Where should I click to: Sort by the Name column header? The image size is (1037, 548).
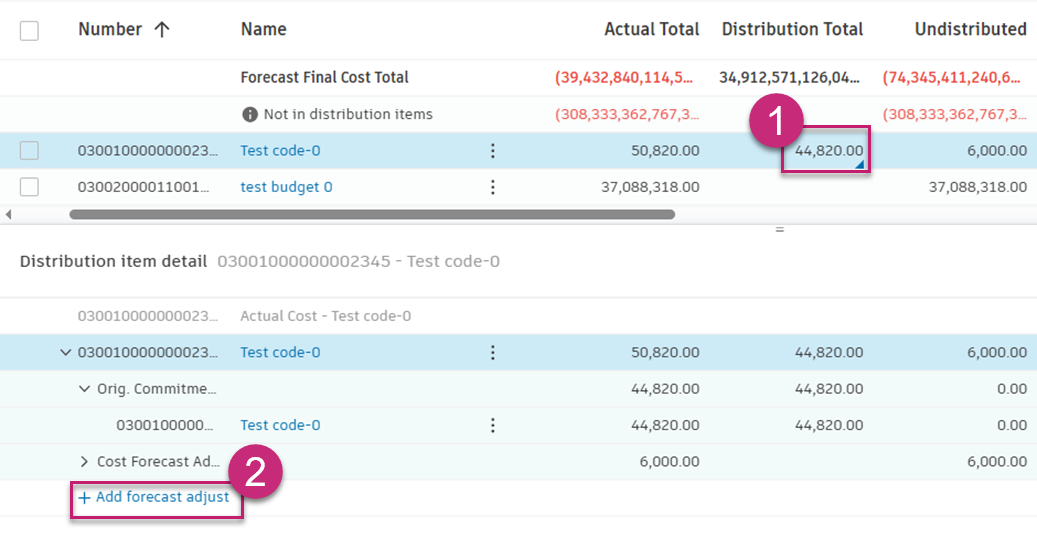[263, 30]
